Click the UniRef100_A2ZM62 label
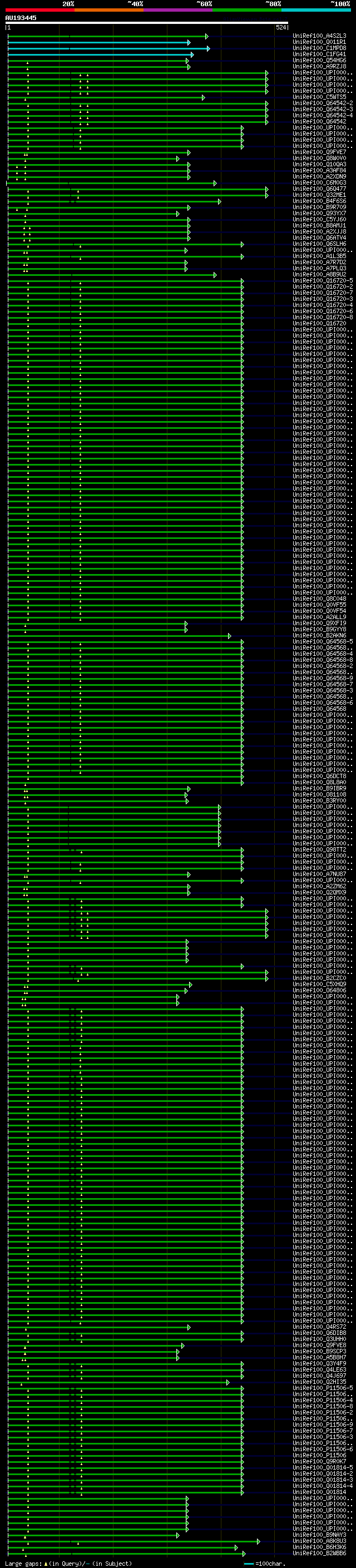Image resolution: width=356 pixels, height=1568 pixels. coord(319,886)
